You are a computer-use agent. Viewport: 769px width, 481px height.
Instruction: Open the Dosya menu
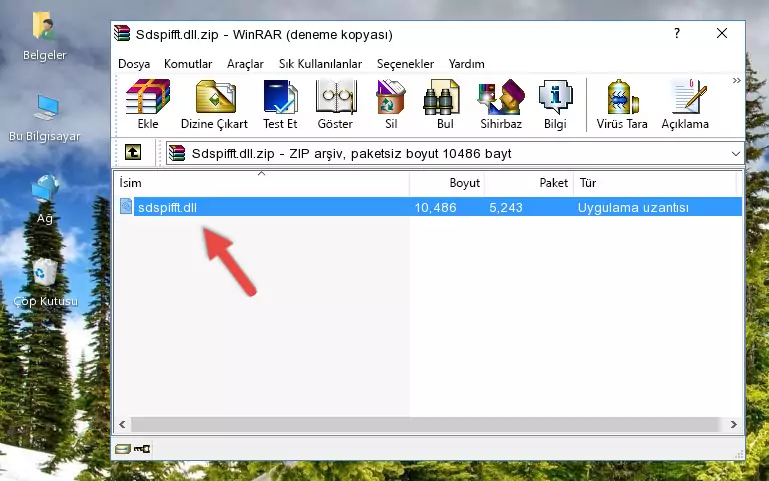coord(134,64)
